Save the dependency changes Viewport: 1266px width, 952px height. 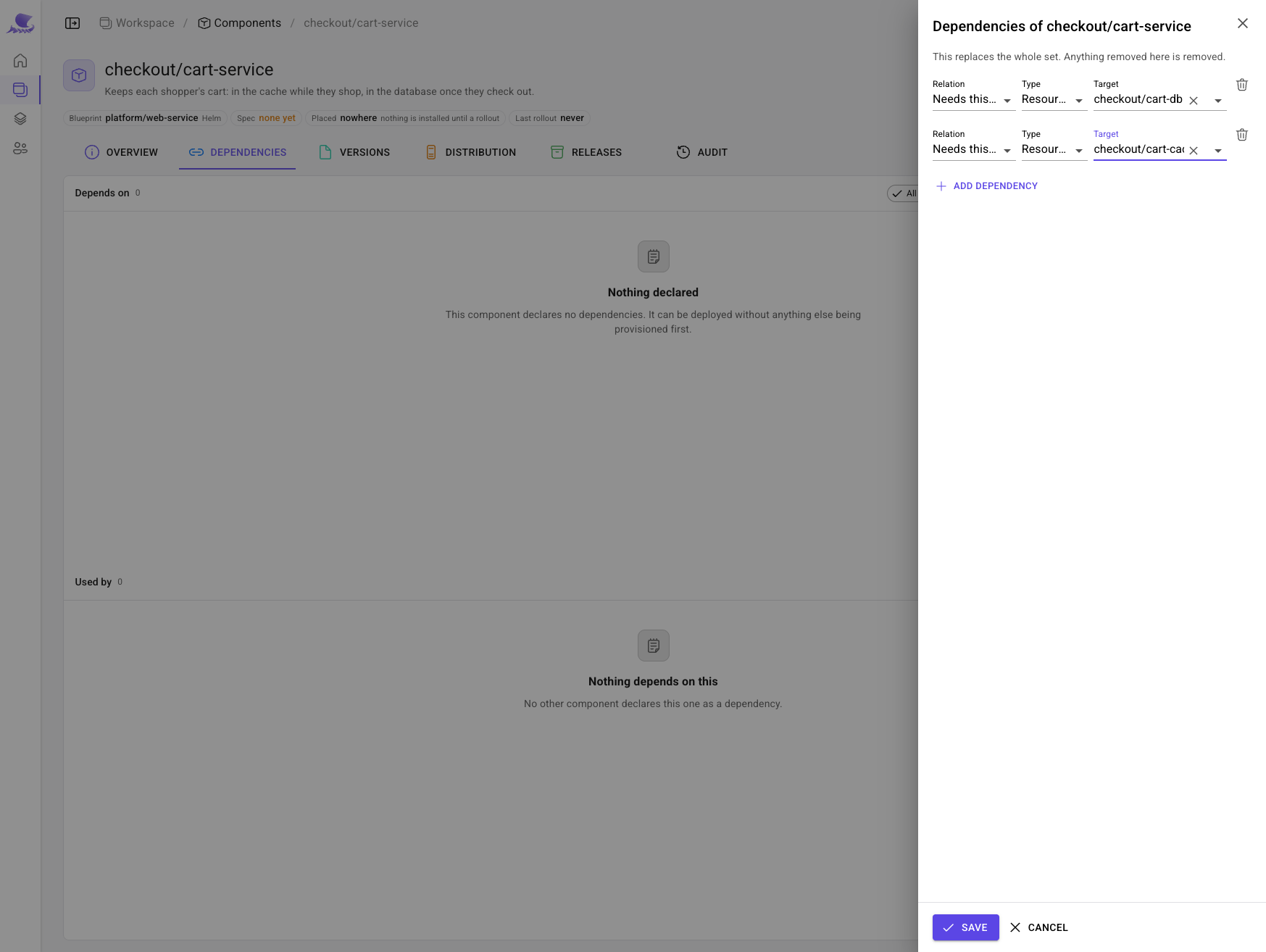coord(966,927)
